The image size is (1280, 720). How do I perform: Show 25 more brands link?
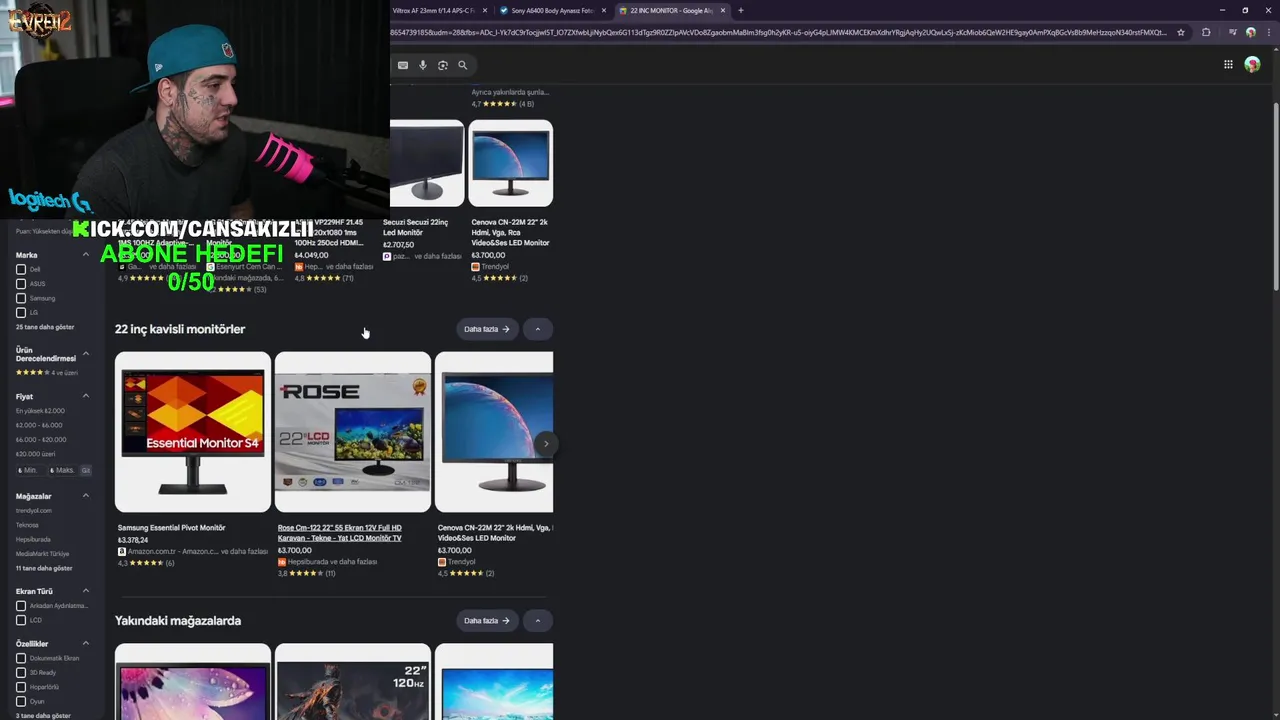click(x=45, y=327)
